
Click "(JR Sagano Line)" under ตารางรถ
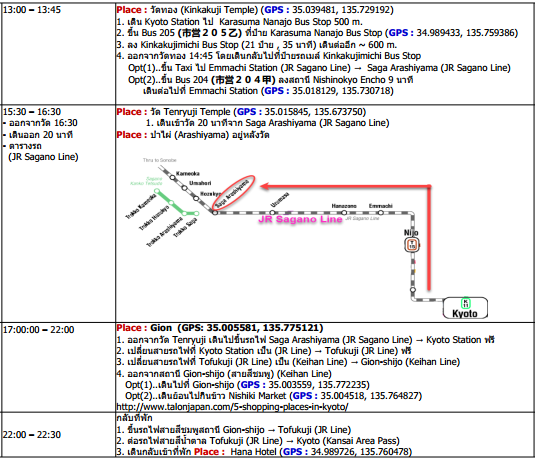pos(43,157)
